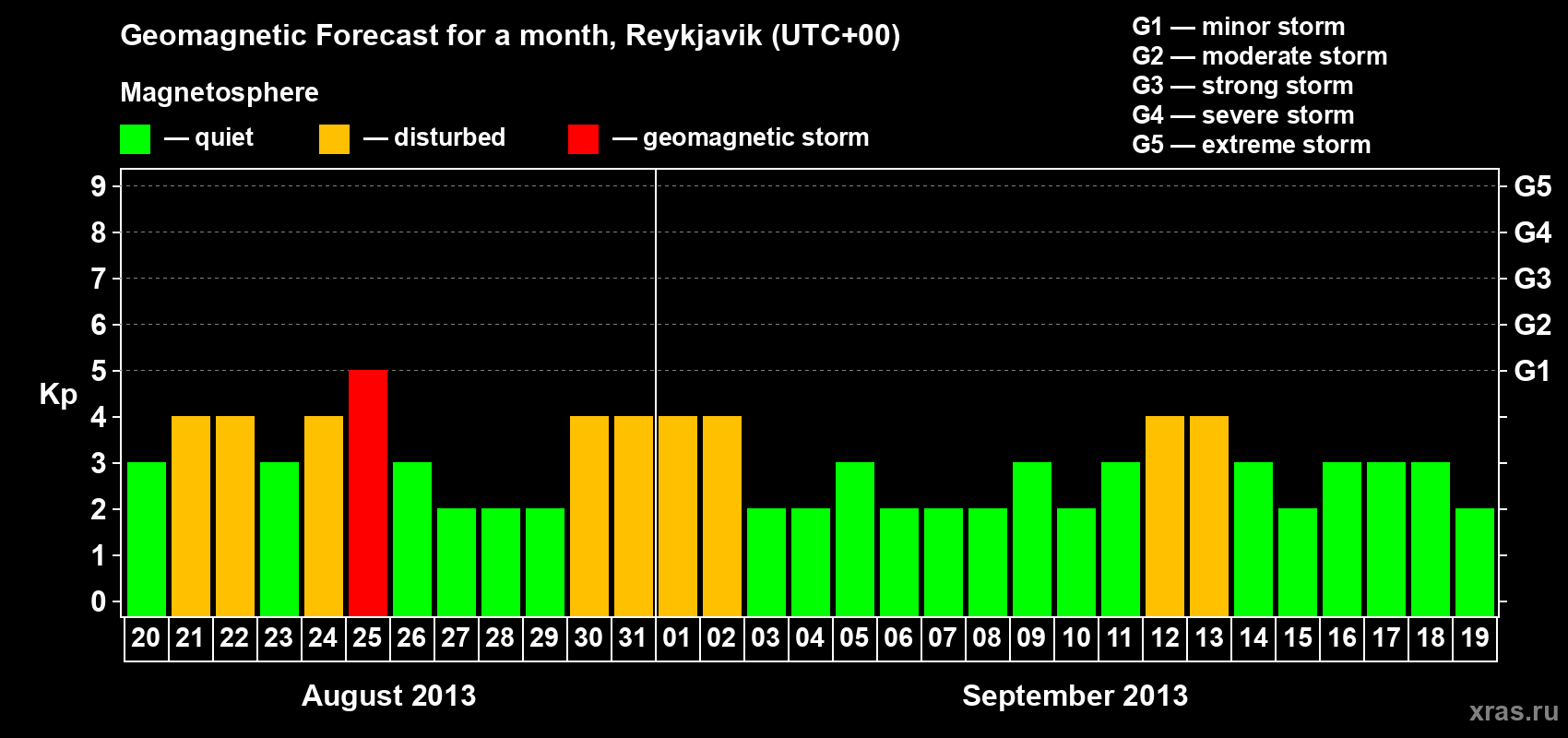Viewport: 1568px width, 738px height.
Task: Click the G1 — minor storm legend line
Action: pos(1239,27)
